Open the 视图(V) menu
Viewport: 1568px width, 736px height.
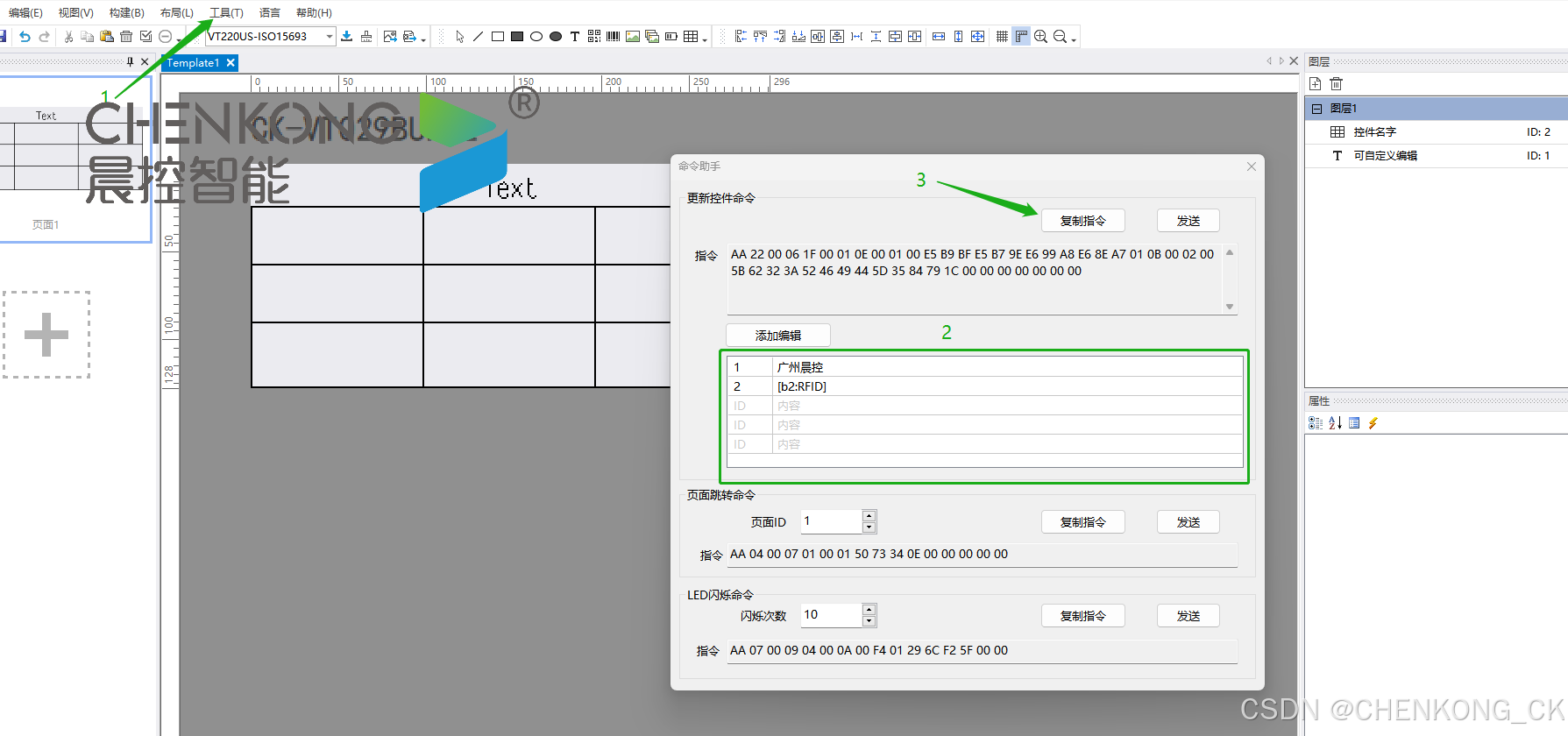76,13
